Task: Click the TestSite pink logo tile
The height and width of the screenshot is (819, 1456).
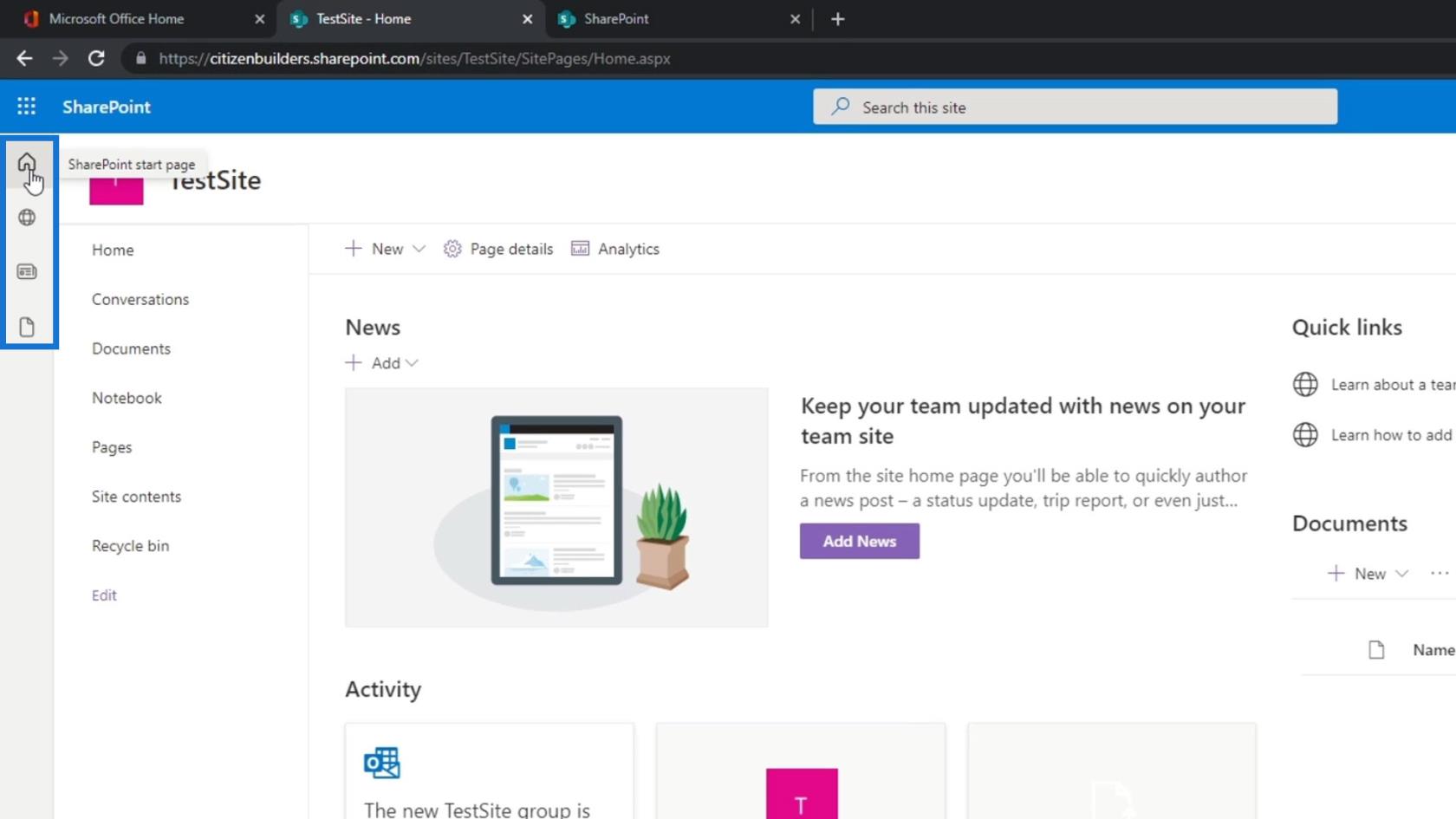Action: point(116,191)
